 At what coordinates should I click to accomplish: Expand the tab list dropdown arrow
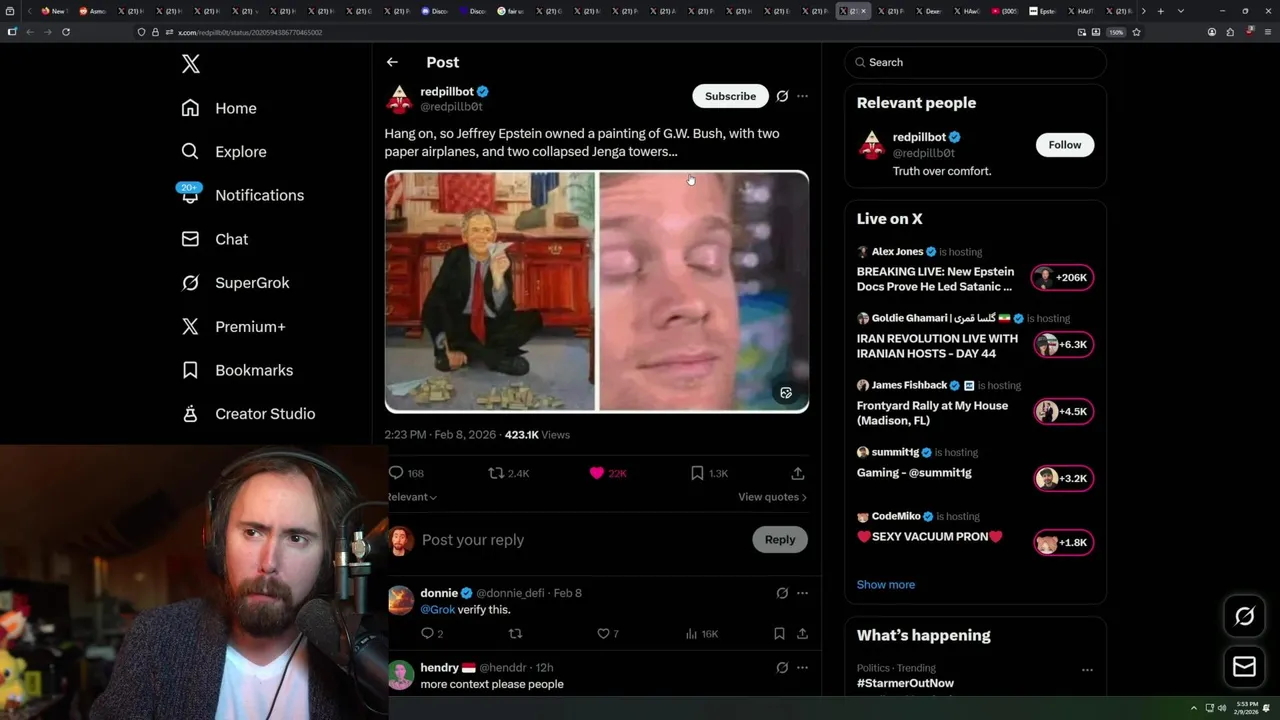(1181, 11)
